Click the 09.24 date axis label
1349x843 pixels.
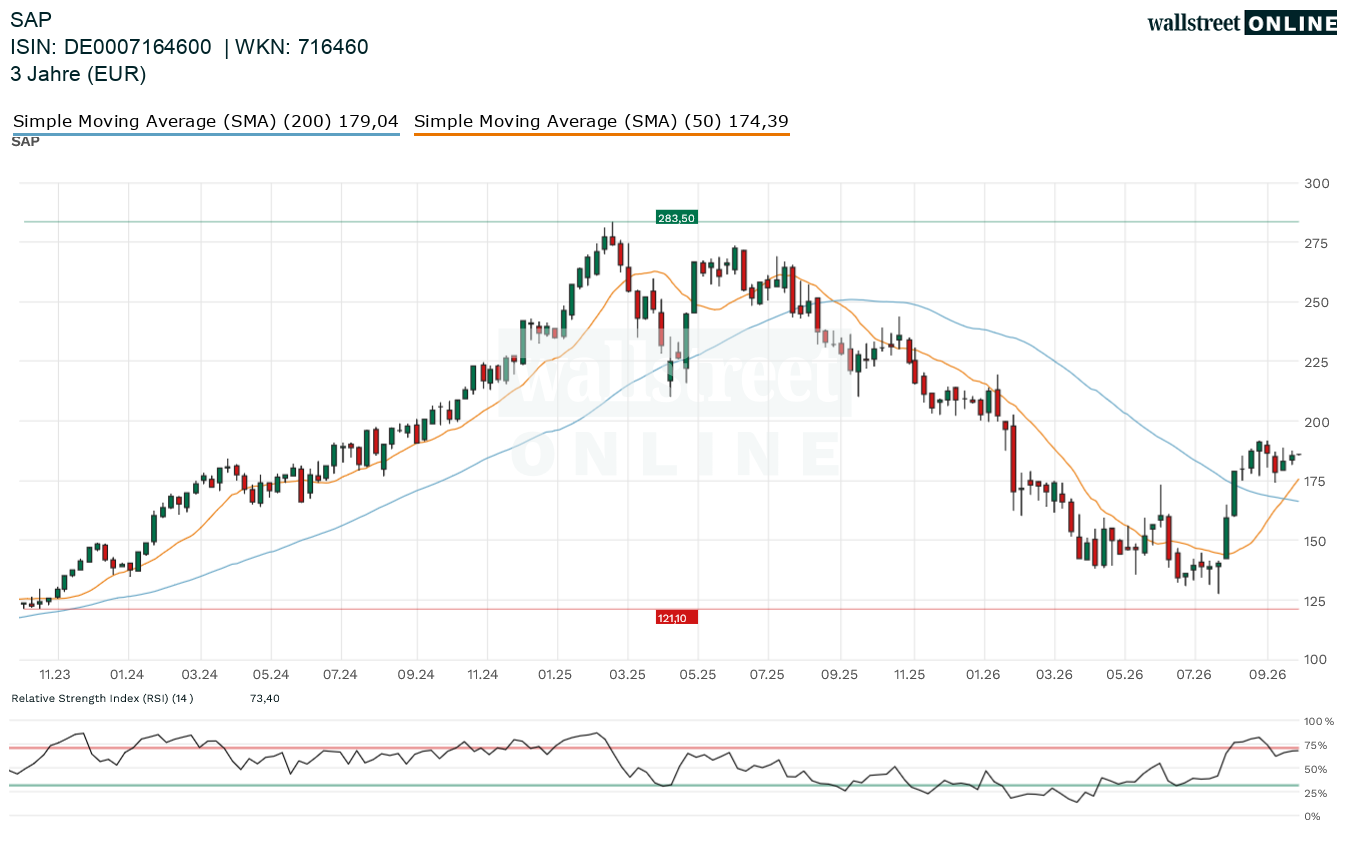(415, 675)
